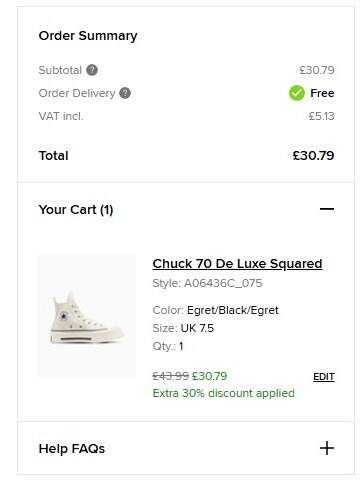This screenshot has height=492, width=360.
Task: Click the Your Cart (1) heading
Action: 76,210
